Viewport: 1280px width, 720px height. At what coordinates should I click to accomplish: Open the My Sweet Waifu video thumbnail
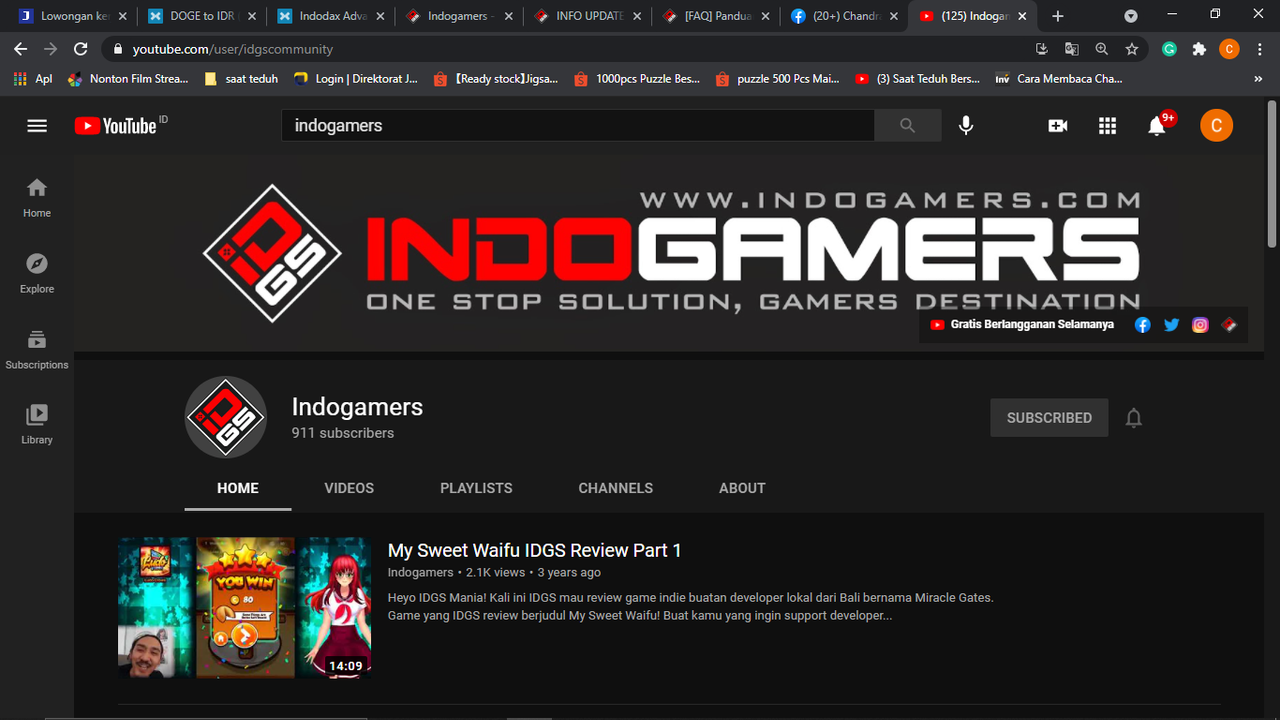pos(244,607)
